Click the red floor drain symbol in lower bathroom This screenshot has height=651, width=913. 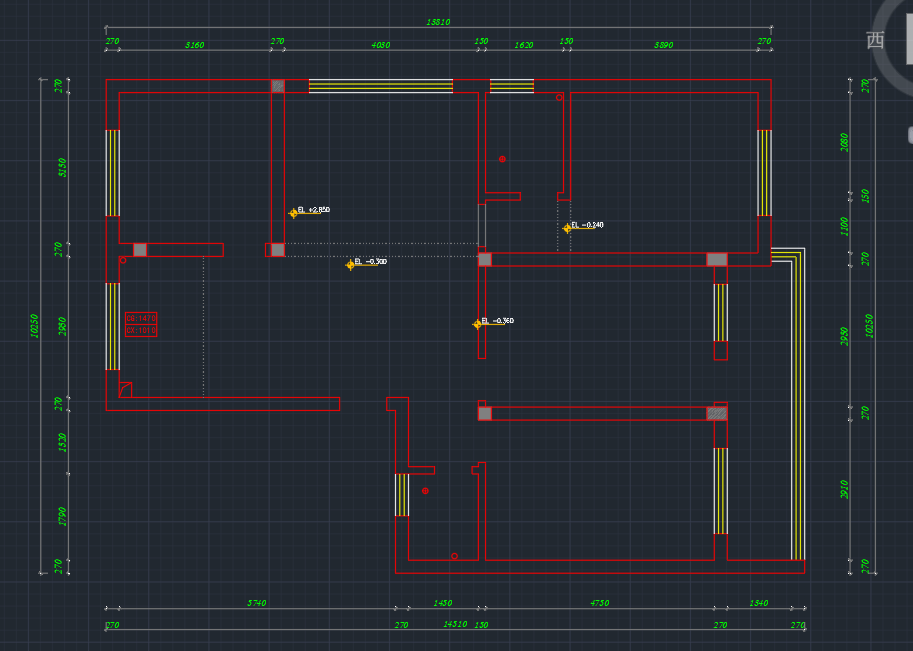point(425,491)
